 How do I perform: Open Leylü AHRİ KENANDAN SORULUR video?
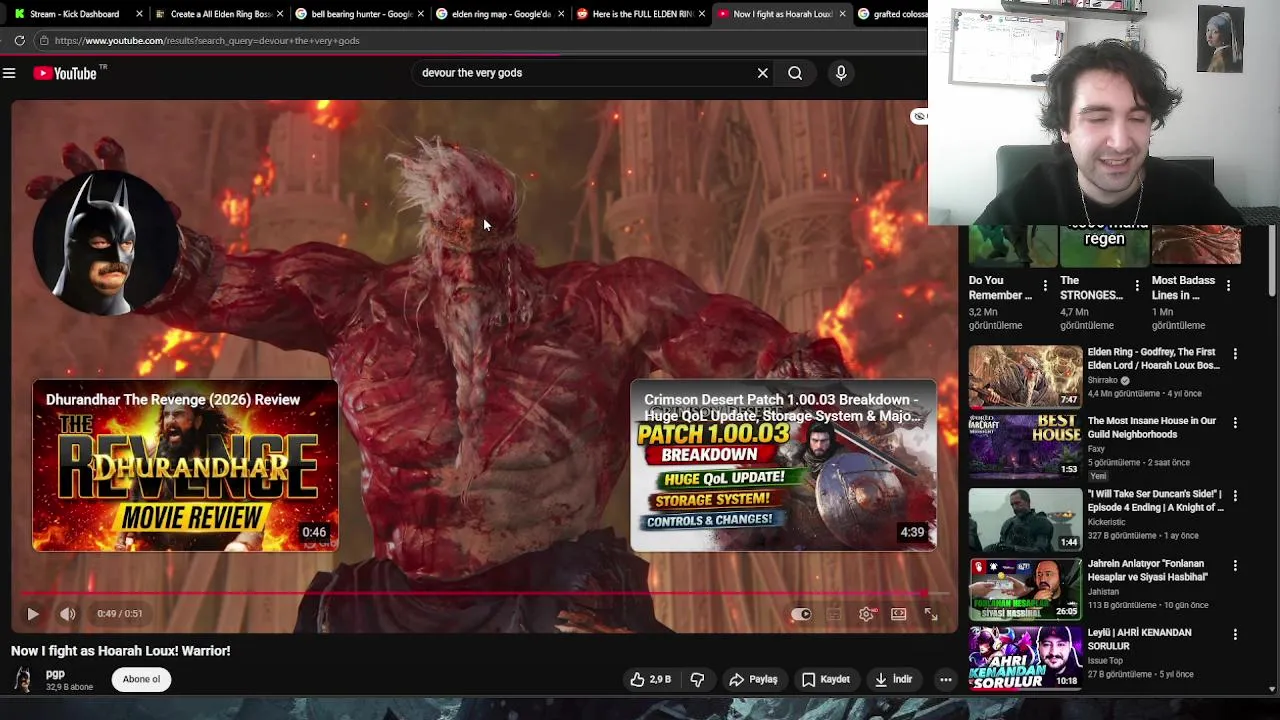pyautogui.click(x=1139, y=639)
